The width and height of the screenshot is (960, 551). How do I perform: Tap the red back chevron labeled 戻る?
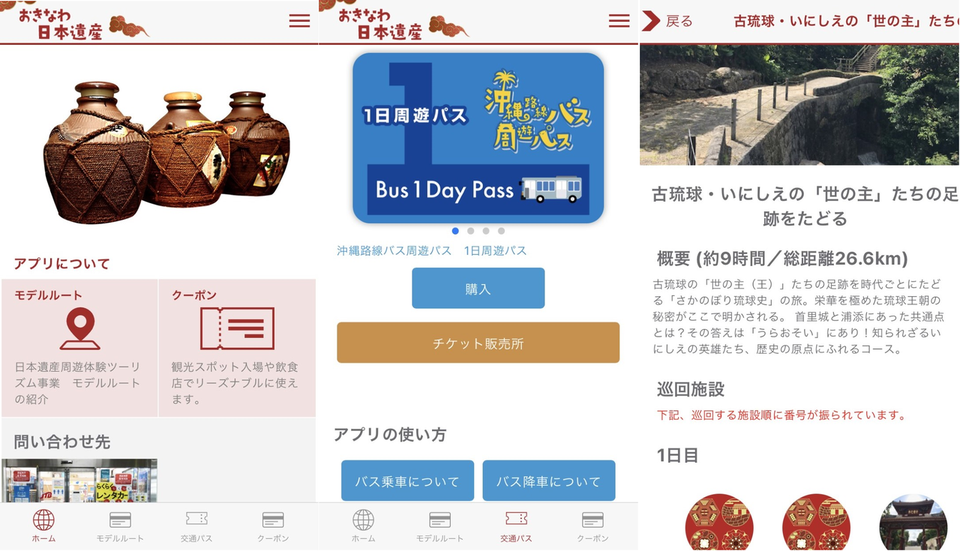coord(651,21)
